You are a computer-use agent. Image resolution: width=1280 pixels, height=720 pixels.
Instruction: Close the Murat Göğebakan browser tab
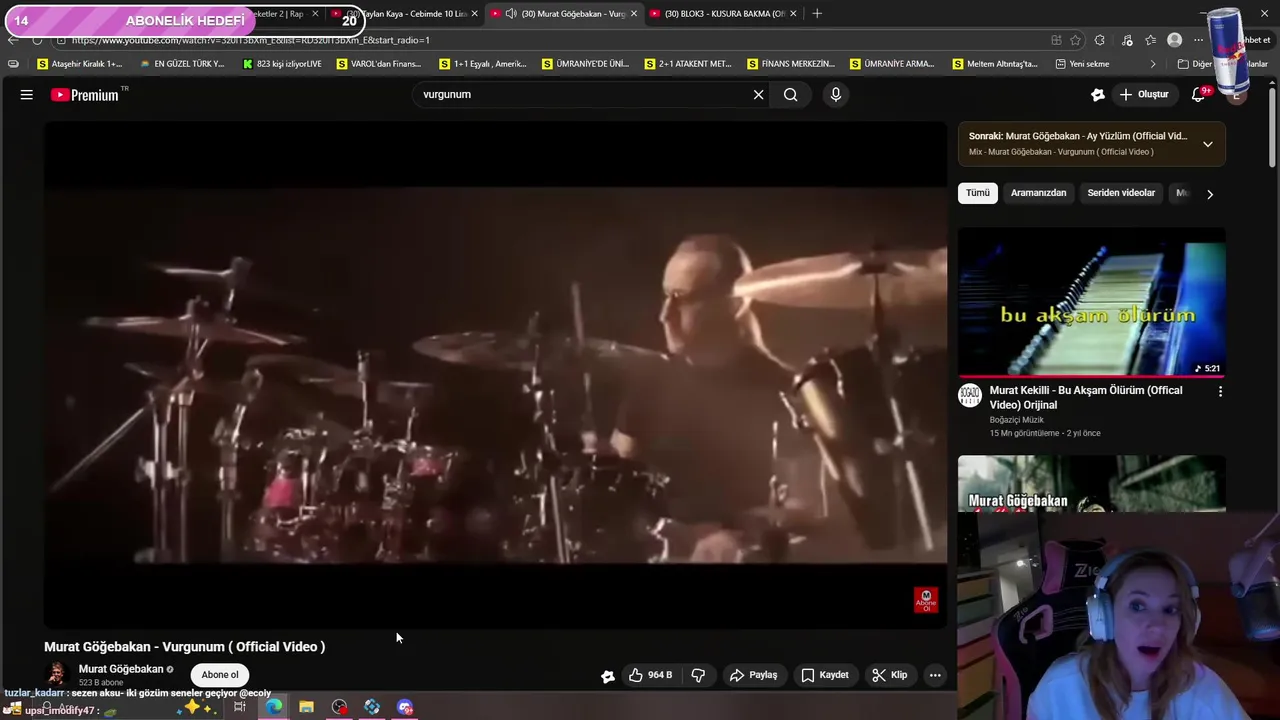(x=633, y=14)
